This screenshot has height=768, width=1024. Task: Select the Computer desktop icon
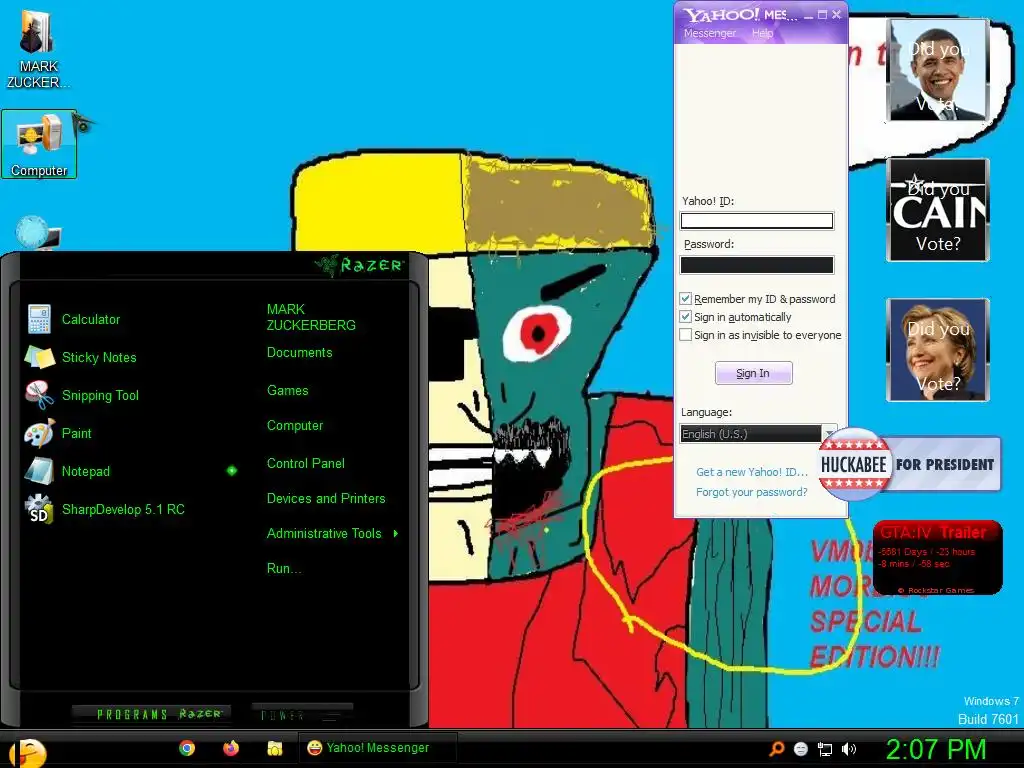[39, 144]
